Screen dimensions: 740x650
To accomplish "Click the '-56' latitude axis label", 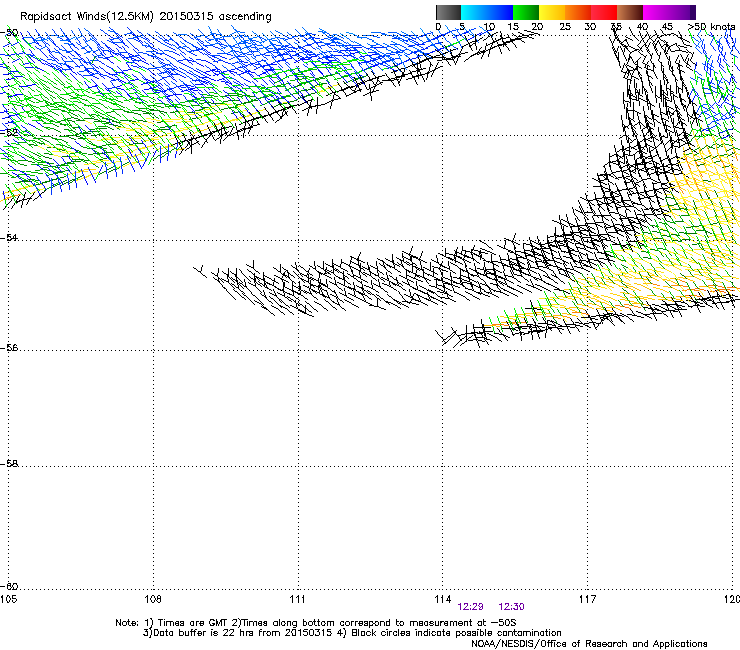I will pyautogui.click(x=9, y=347).
